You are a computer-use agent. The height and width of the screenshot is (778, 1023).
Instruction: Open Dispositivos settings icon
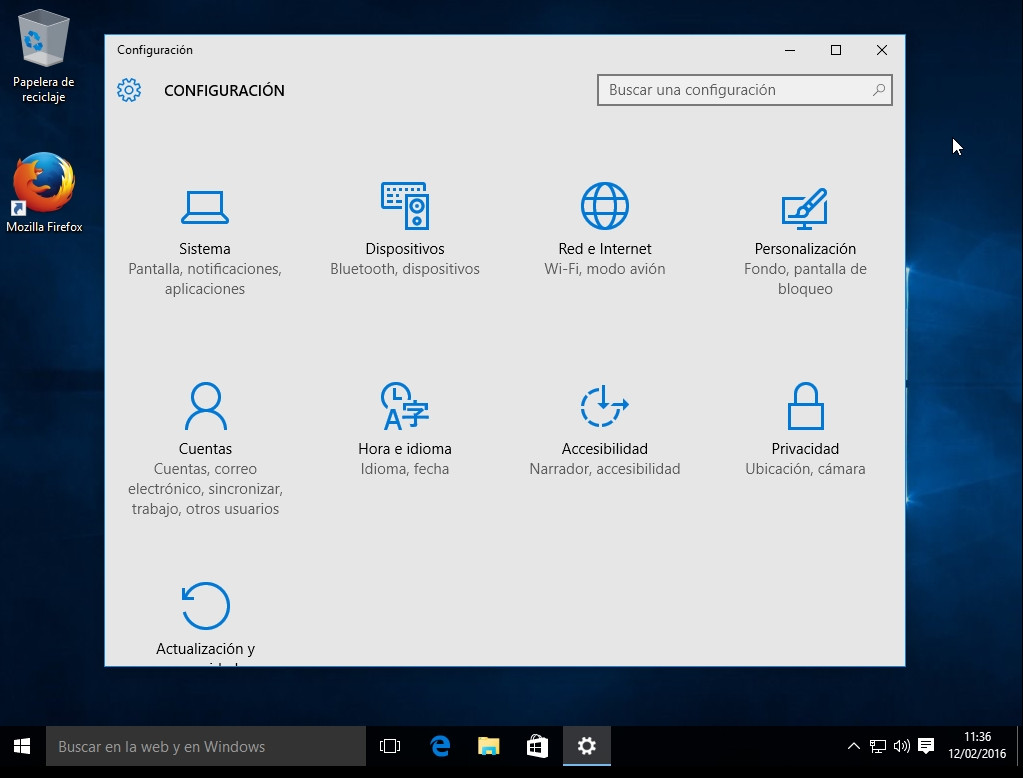coord(405,207)
